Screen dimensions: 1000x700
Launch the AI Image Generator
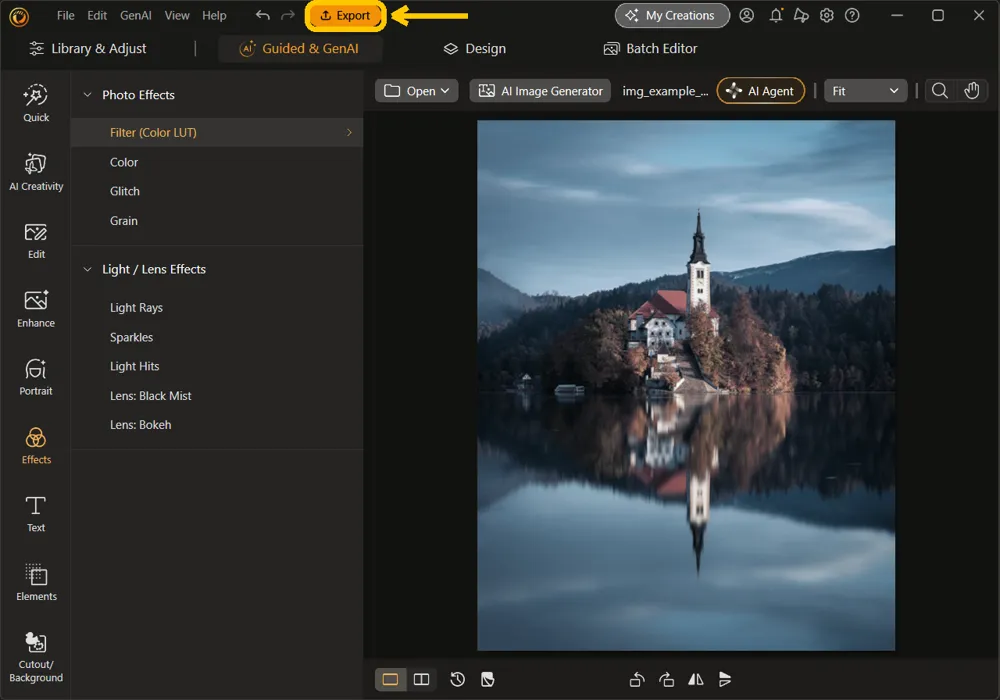click(x=540, y=91)
